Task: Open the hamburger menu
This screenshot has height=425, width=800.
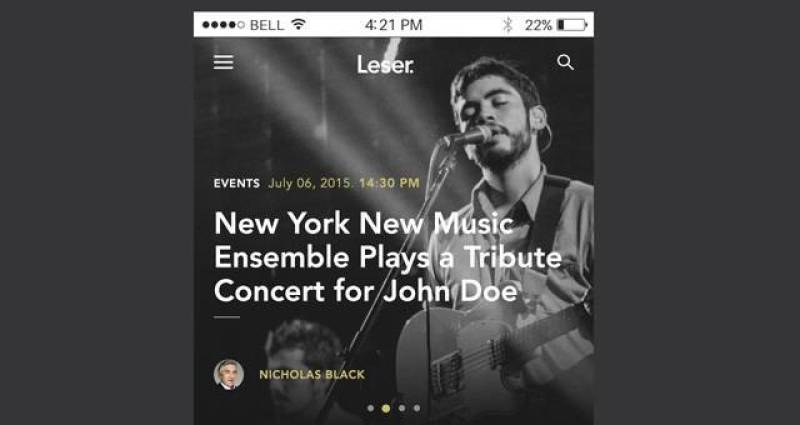Action: tap(223, 62)
